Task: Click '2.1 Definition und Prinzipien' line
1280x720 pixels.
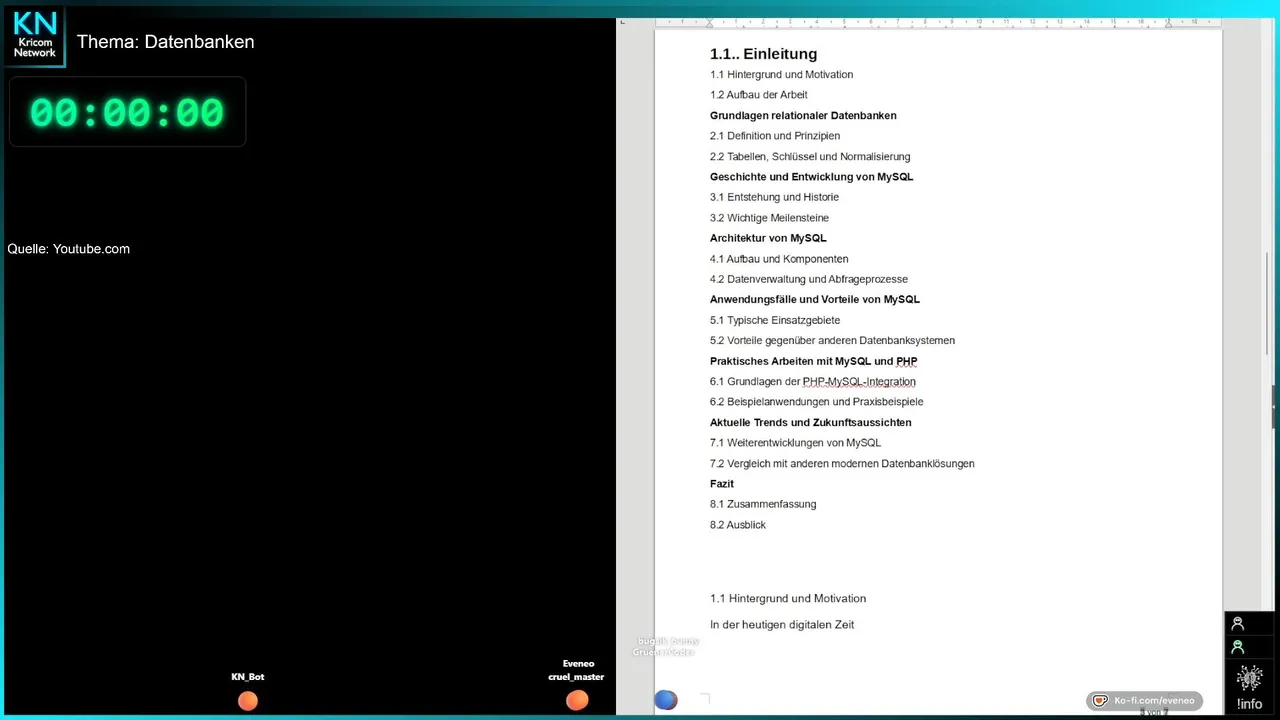Action: pos(775,136)
